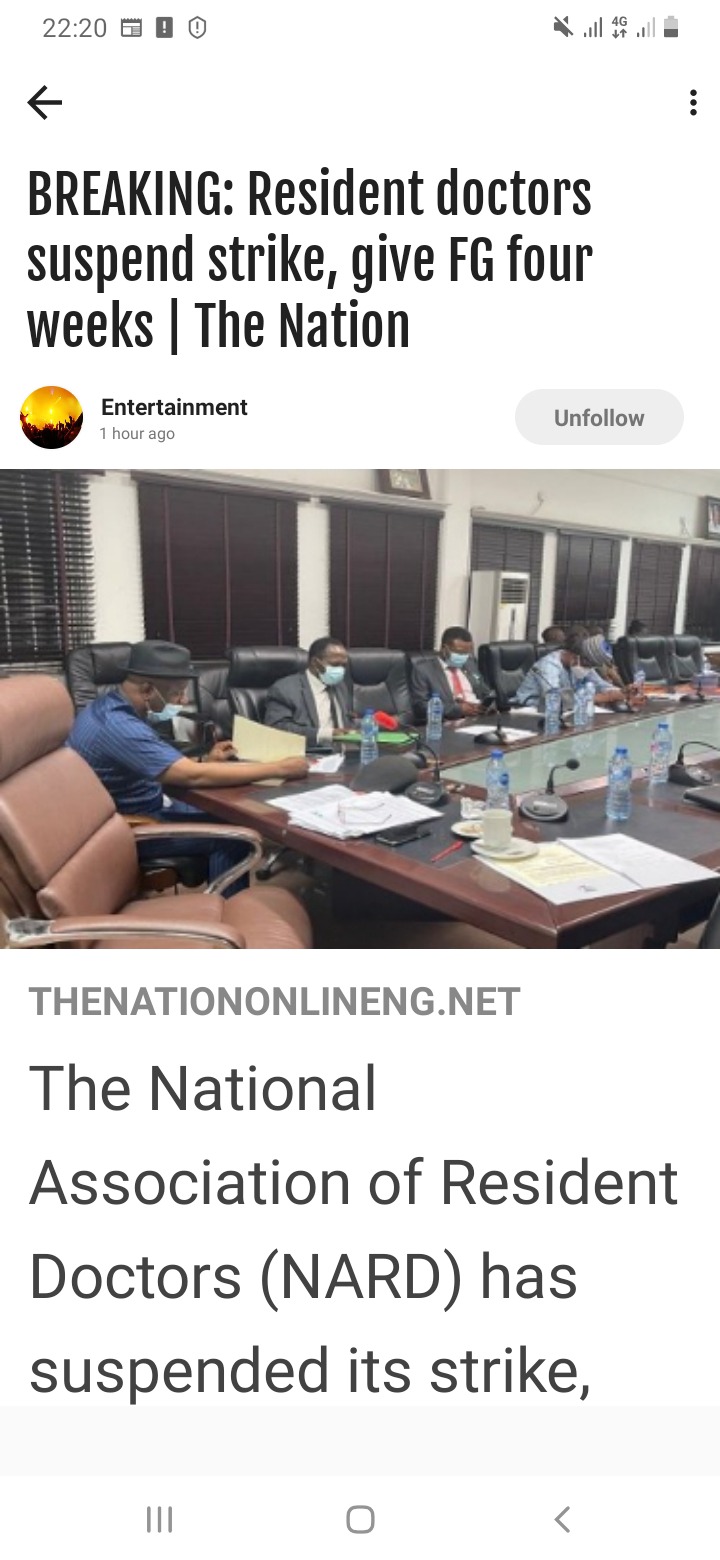Open THENATIONONLINENG.NET source link

pos(275,1002)
